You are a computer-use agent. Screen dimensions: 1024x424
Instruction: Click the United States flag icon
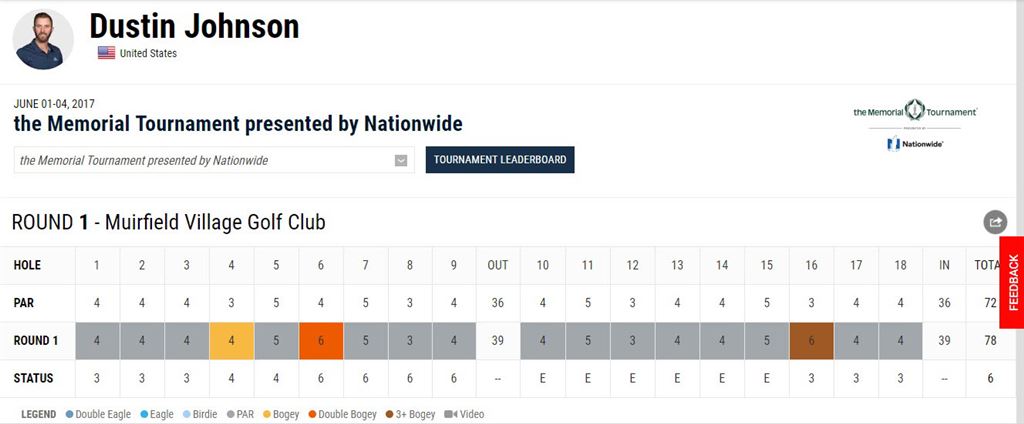point(106,53)
